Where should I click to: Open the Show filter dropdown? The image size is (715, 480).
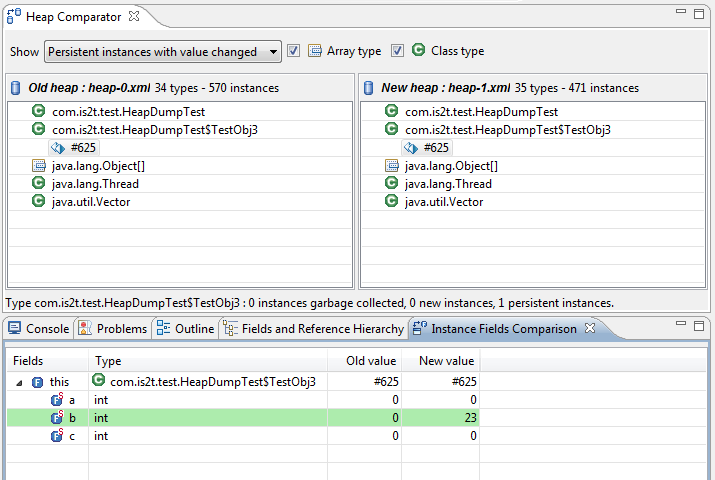(x=163, y=52)
